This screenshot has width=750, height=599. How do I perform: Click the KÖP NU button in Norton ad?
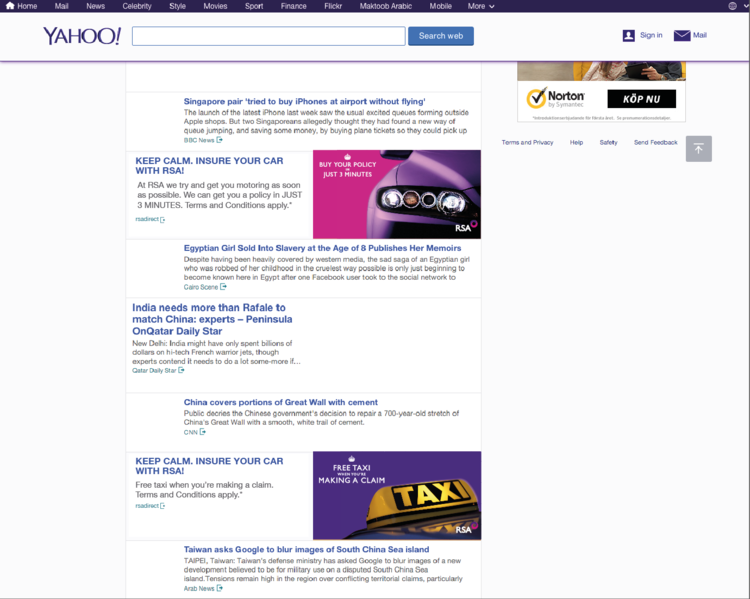641,99
